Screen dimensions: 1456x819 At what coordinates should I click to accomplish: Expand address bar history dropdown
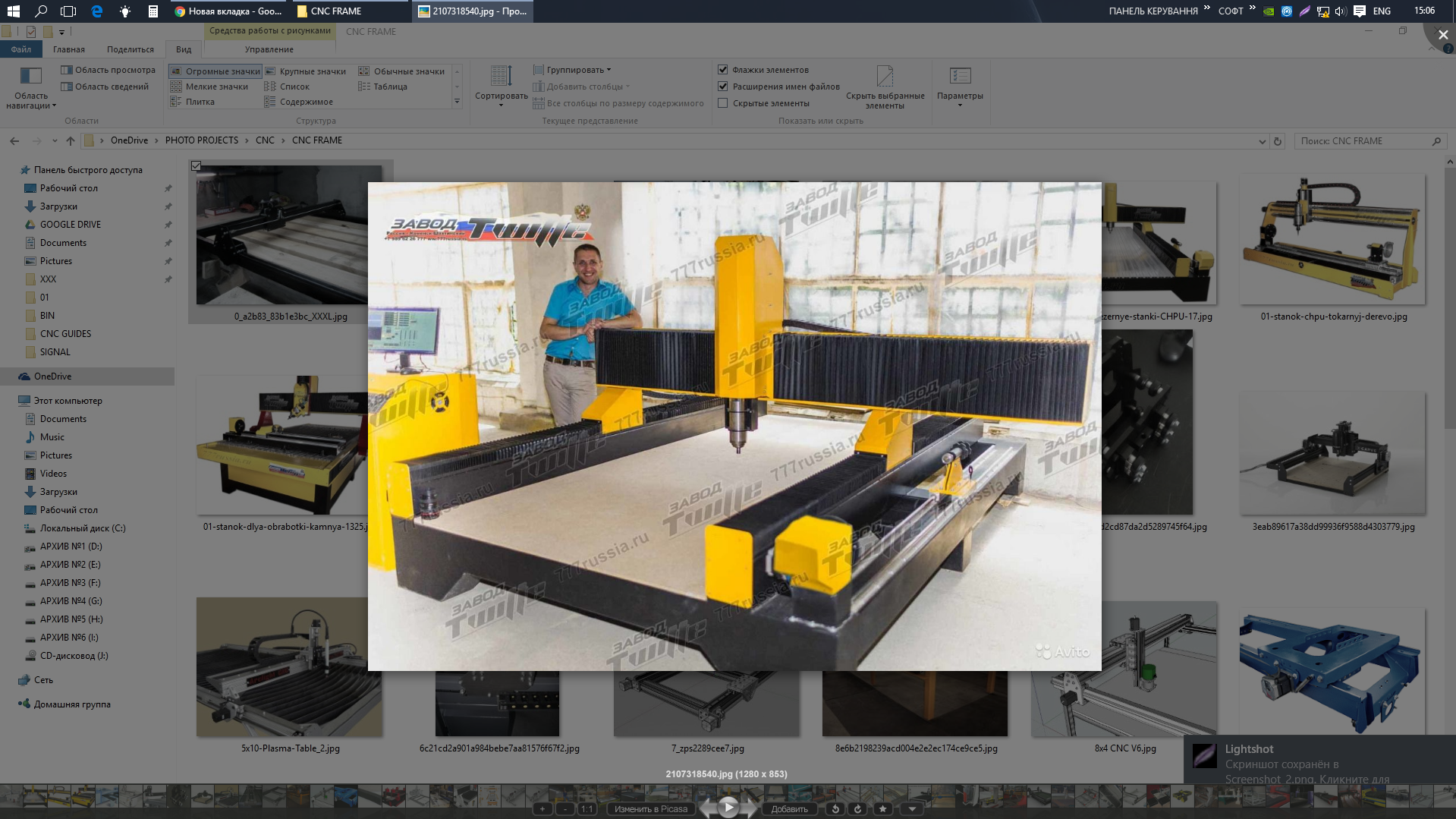(1262, 141)
